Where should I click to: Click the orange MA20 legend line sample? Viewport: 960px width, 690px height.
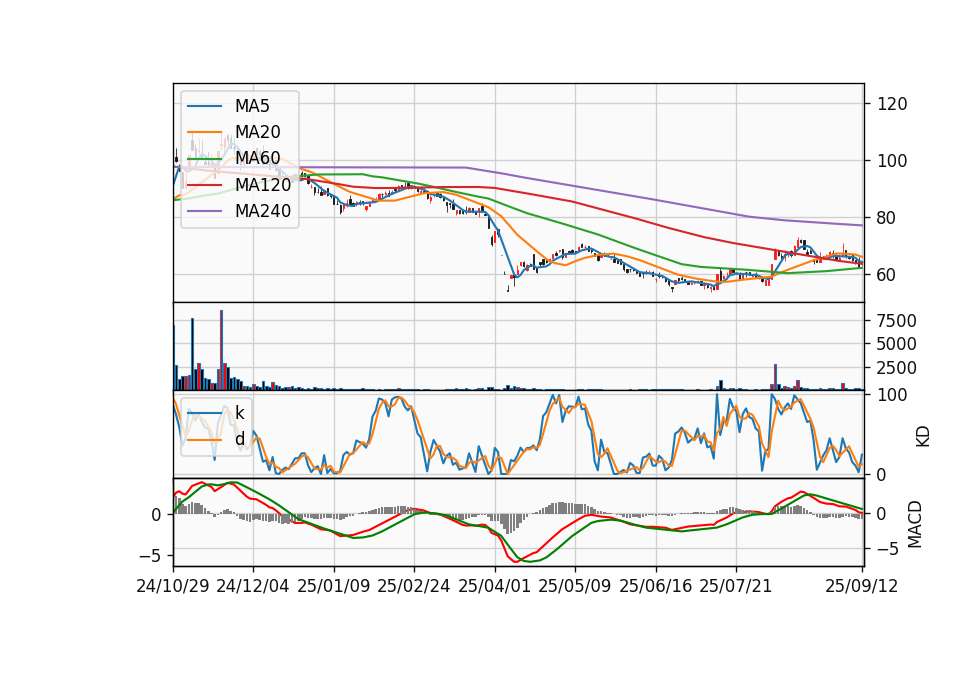point(204,132)
